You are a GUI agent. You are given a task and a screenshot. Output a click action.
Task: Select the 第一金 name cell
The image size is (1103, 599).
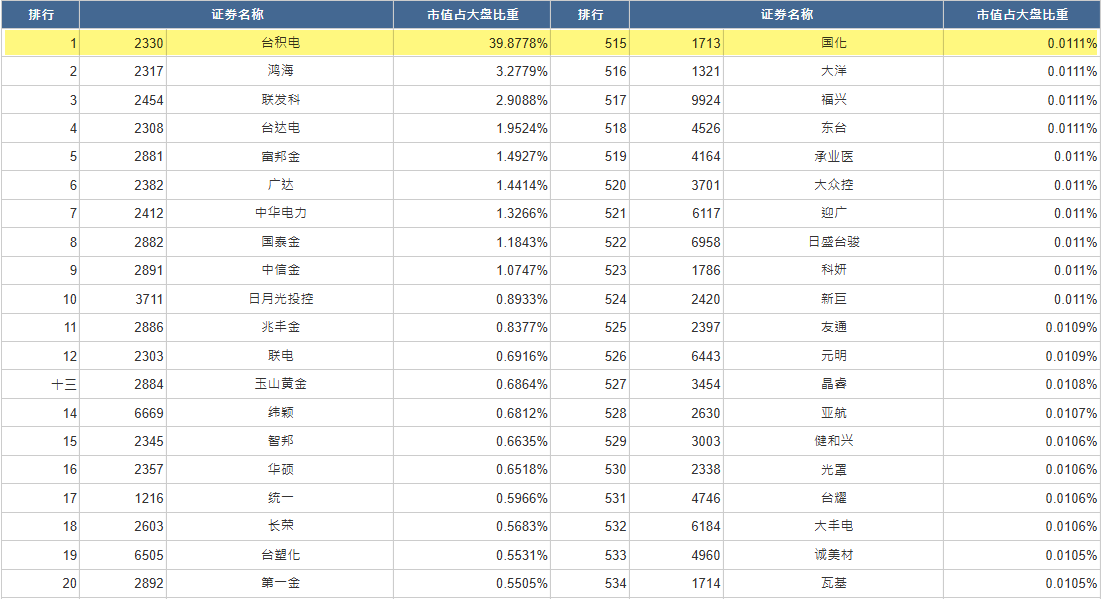[280, 583]
